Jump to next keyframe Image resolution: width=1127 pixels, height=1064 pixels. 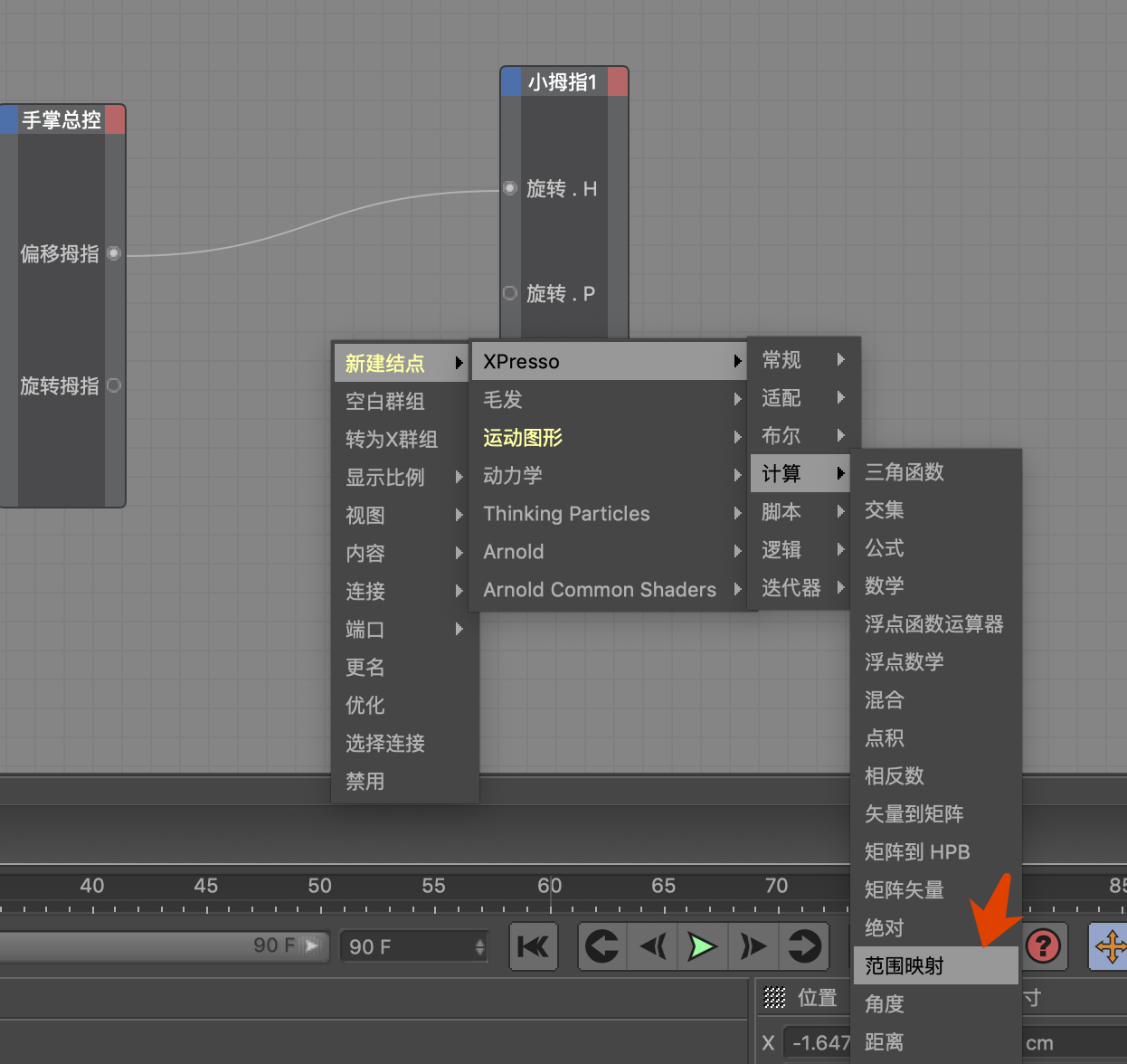point(804,946)
